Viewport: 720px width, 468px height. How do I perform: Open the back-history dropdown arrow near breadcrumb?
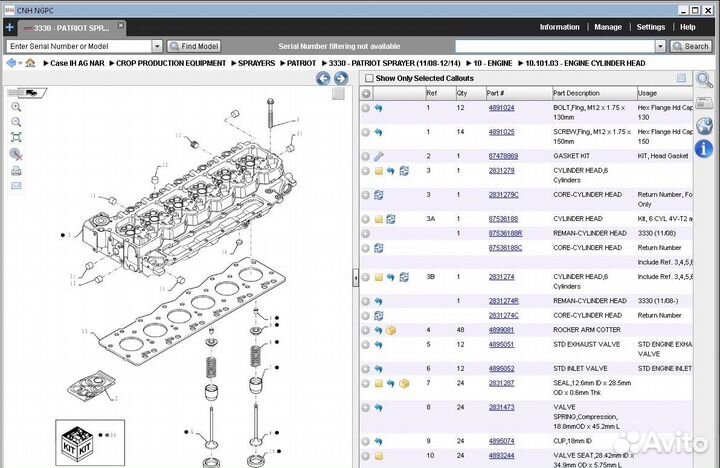pyautogui.click(x=21, y=63)
